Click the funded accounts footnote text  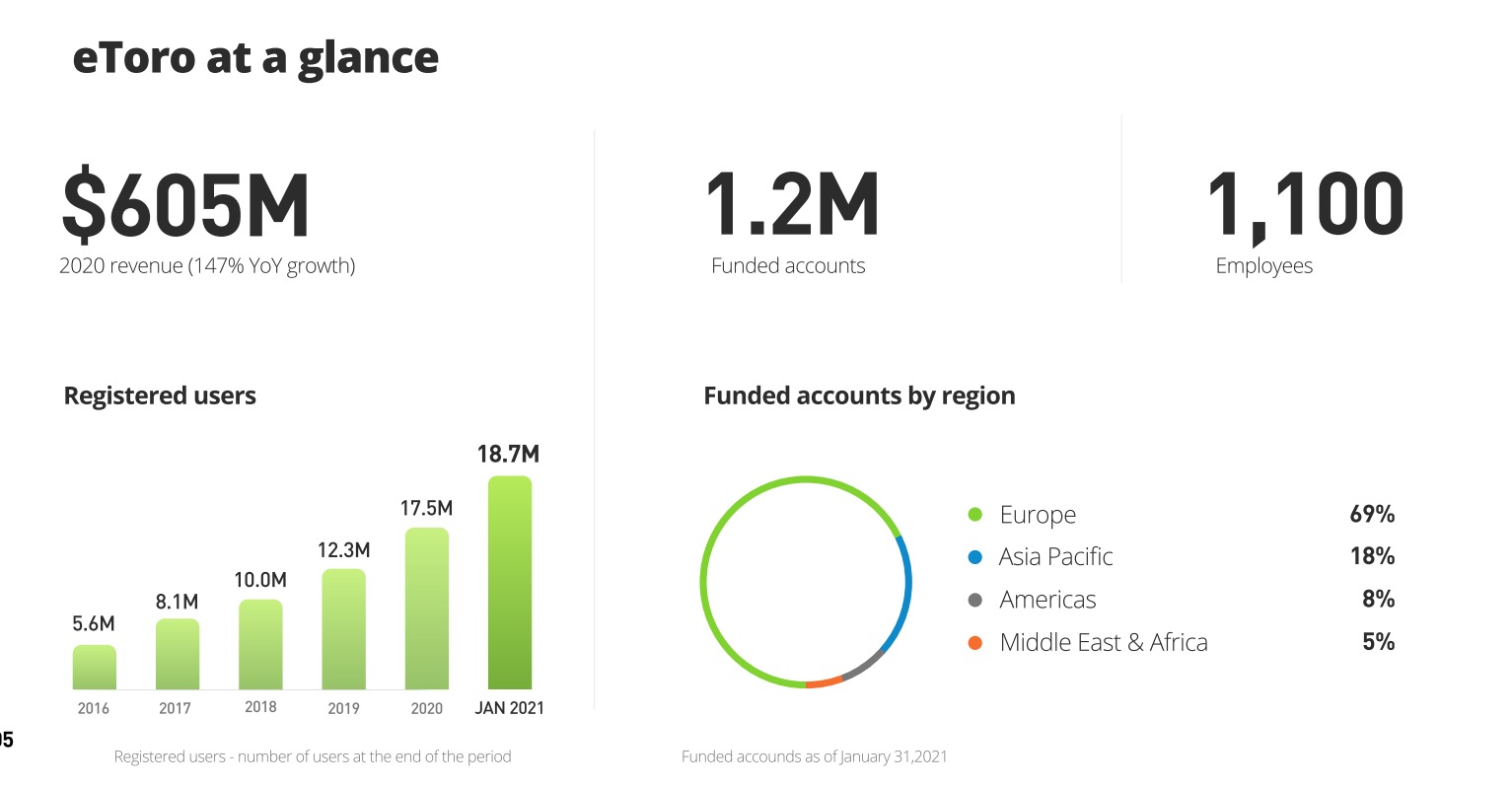click(x=814, y=756)
